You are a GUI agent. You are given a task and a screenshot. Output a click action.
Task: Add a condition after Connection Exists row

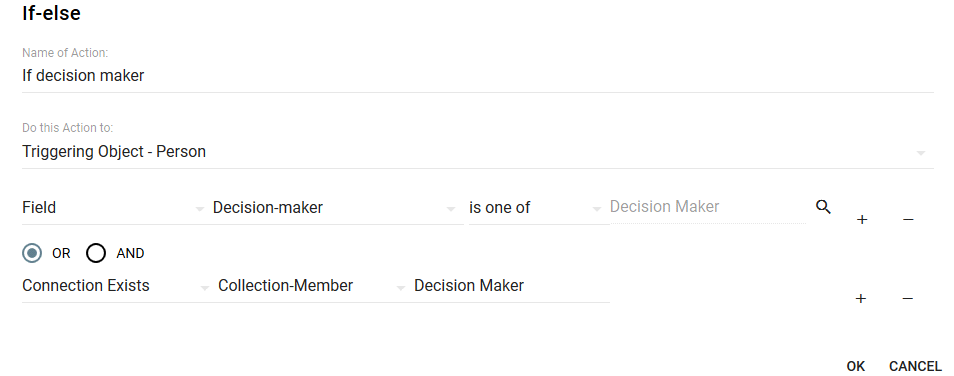click(860, 298)
